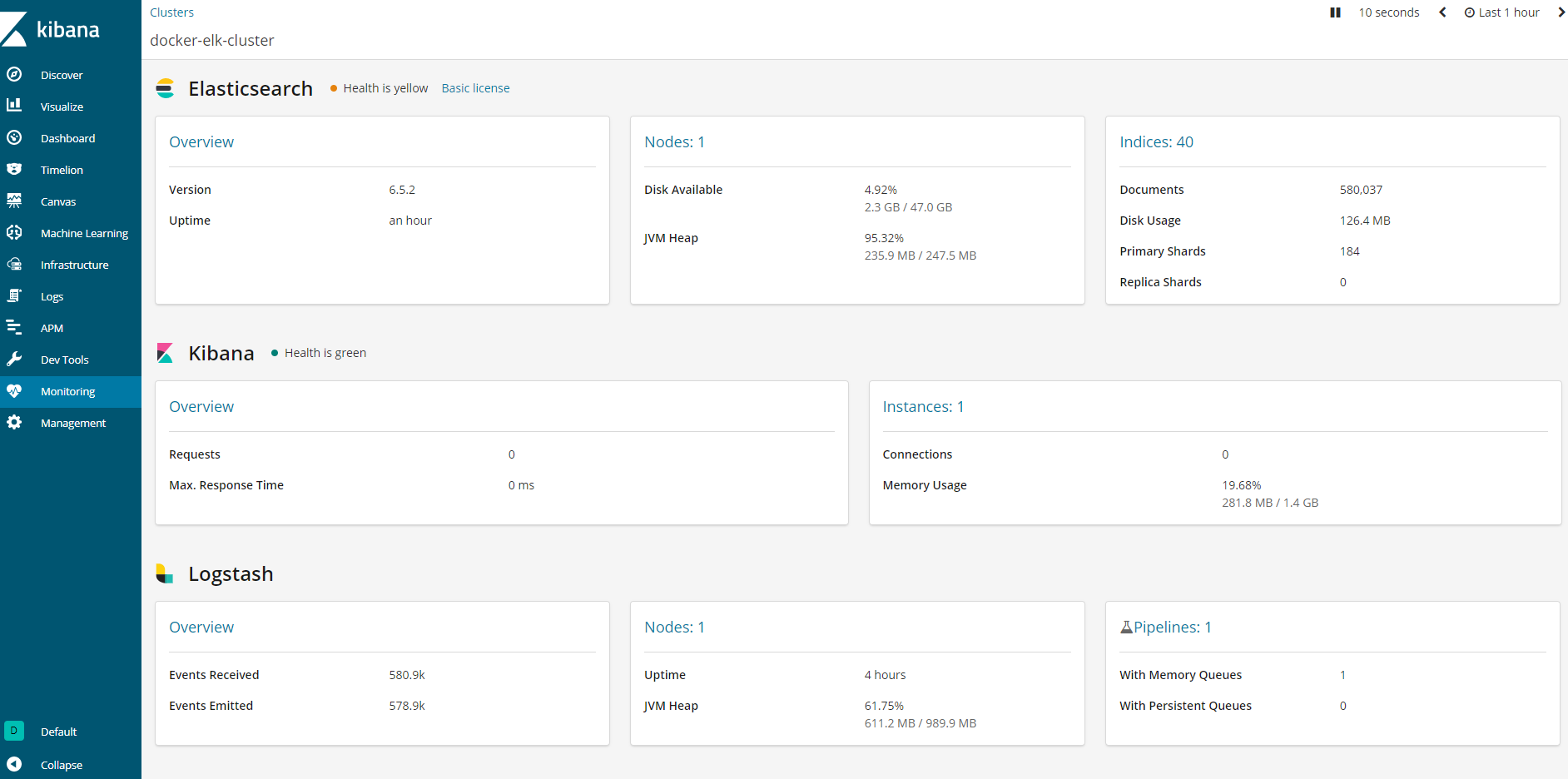The width and height of the screenshot is (1568, 779).
Task: Click the Collapse sidebar arrow icon
Action: tap(14, 764)
